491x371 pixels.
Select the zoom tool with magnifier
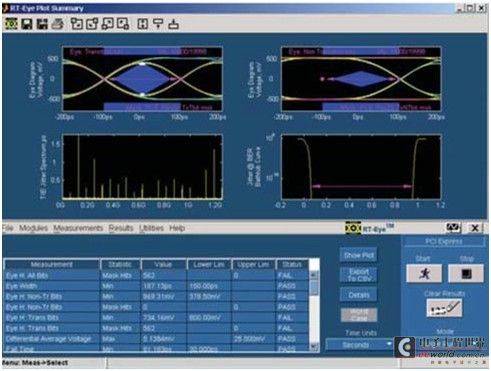[x=123, y=24]
